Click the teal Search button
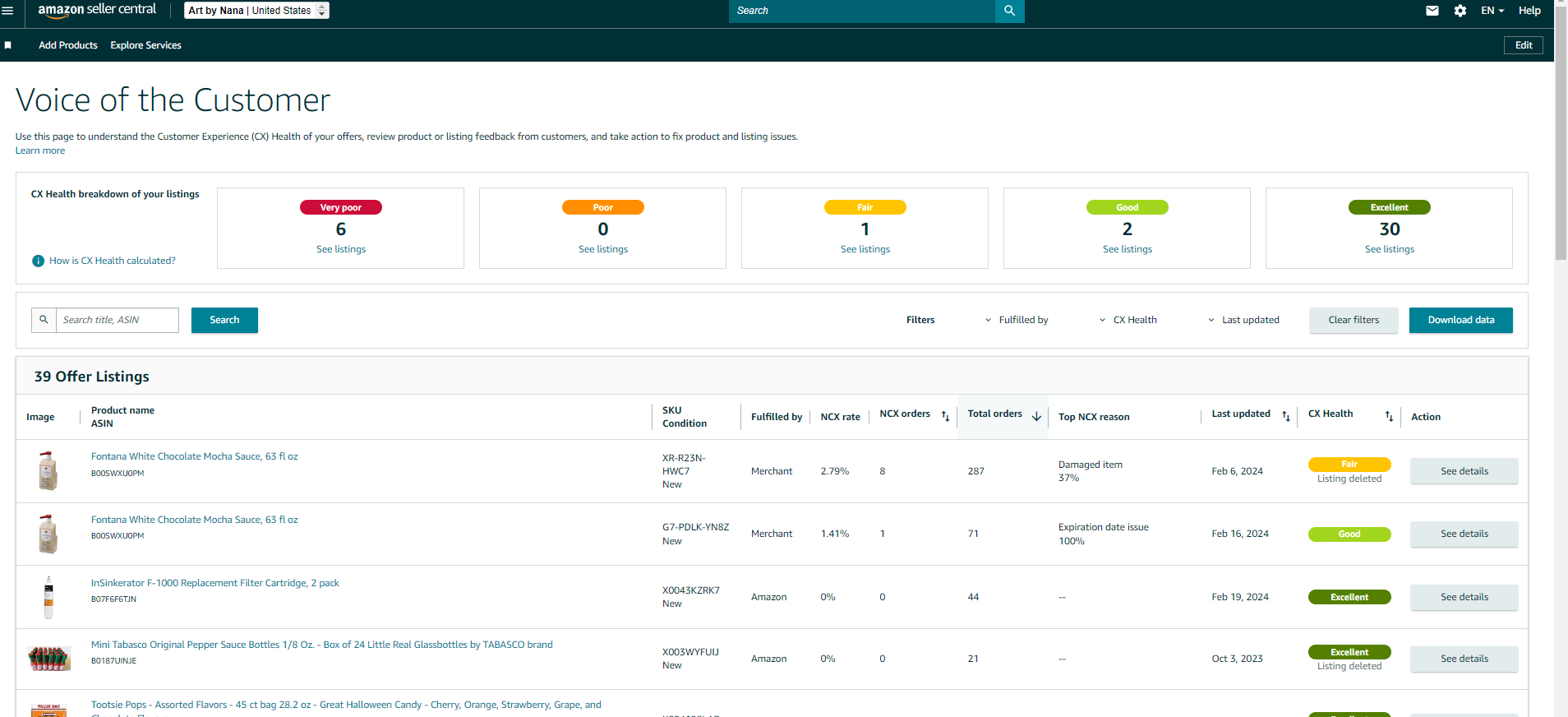Image resolution: width=1568 pixels, height=717 pixels. click(224, 320)
